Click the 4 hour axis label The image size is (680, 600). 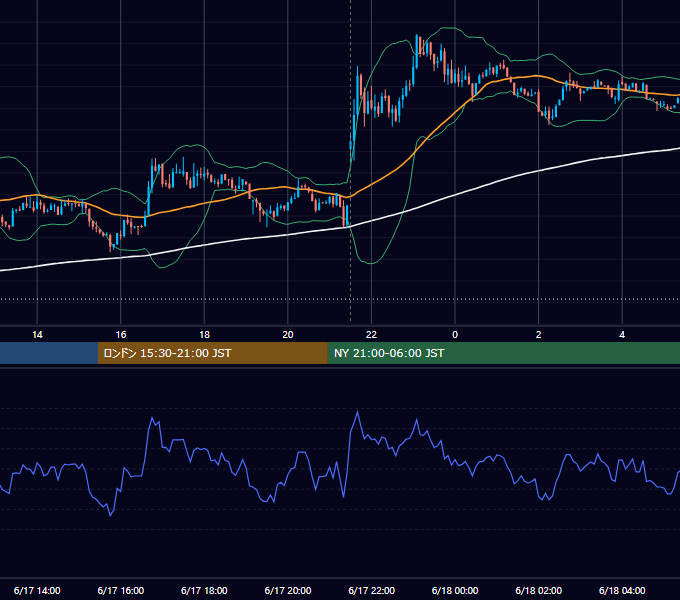[622, 335]
